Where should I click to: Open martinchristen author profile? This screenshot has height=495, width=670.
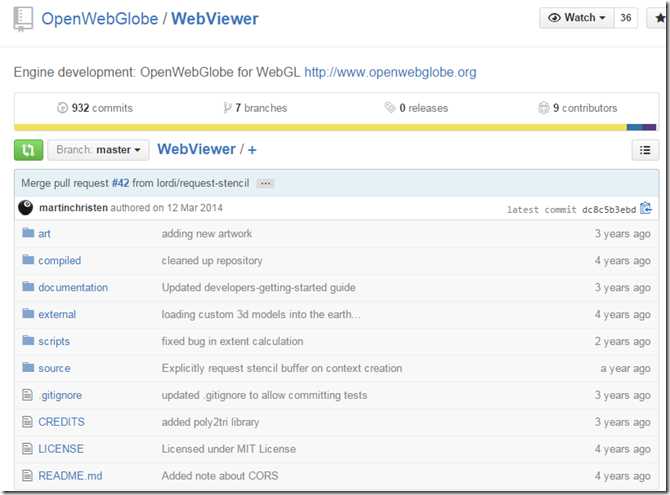[73, 208]
